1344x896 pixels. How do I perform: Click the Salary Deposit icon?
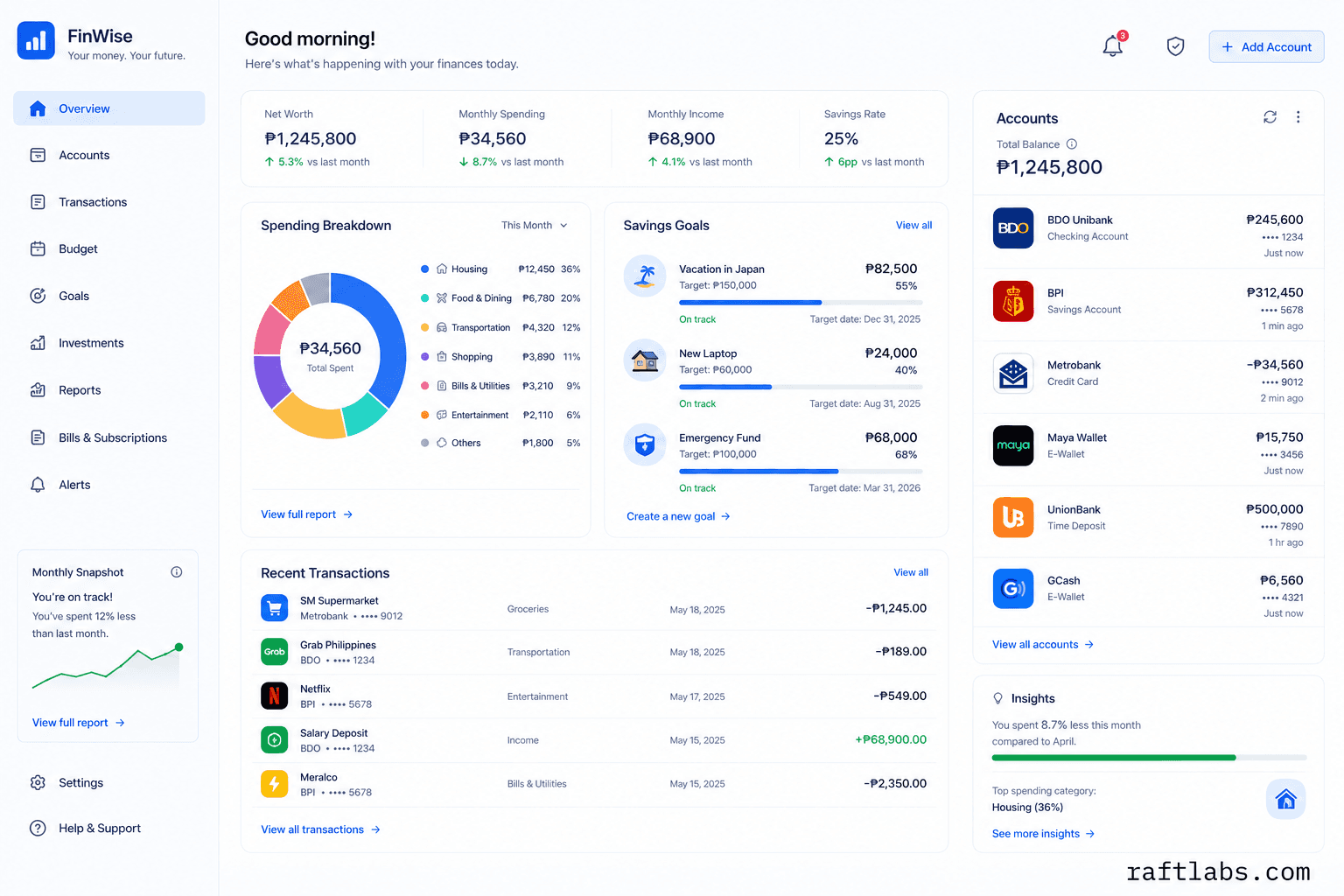(275, 740)
